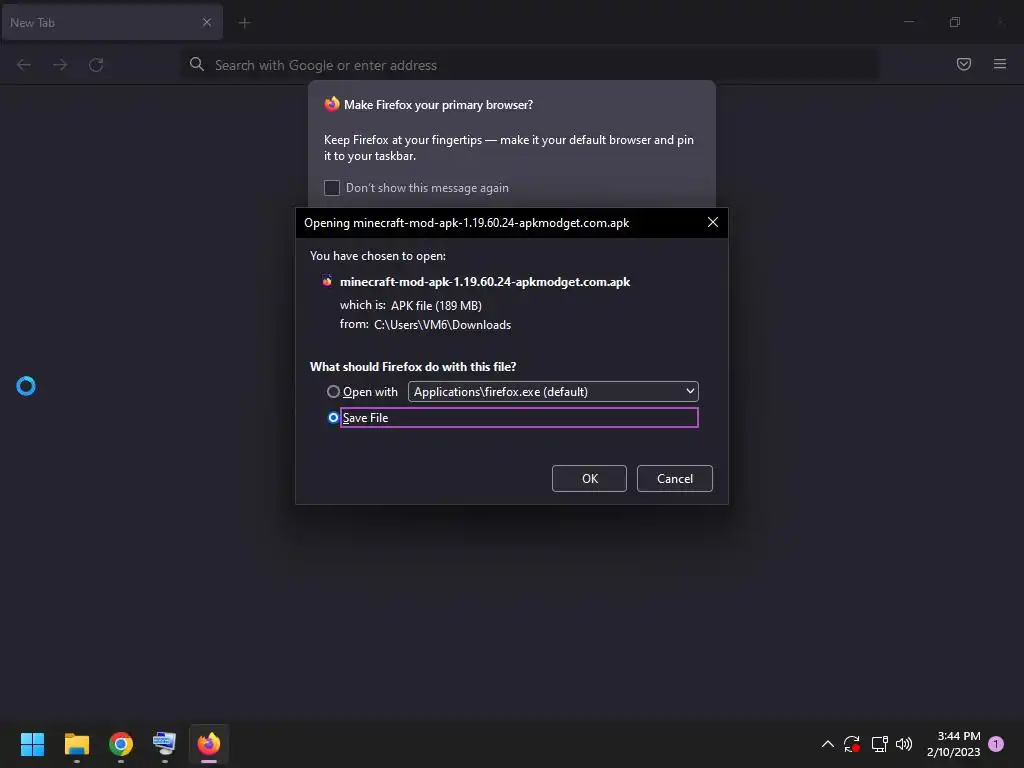Click the filename minecraft-mod-apk-1.19.60.24-apkmodget.com.apk text
This screenshot has width=1024, height=768.
pyautogui.click(x=485, y=282)
